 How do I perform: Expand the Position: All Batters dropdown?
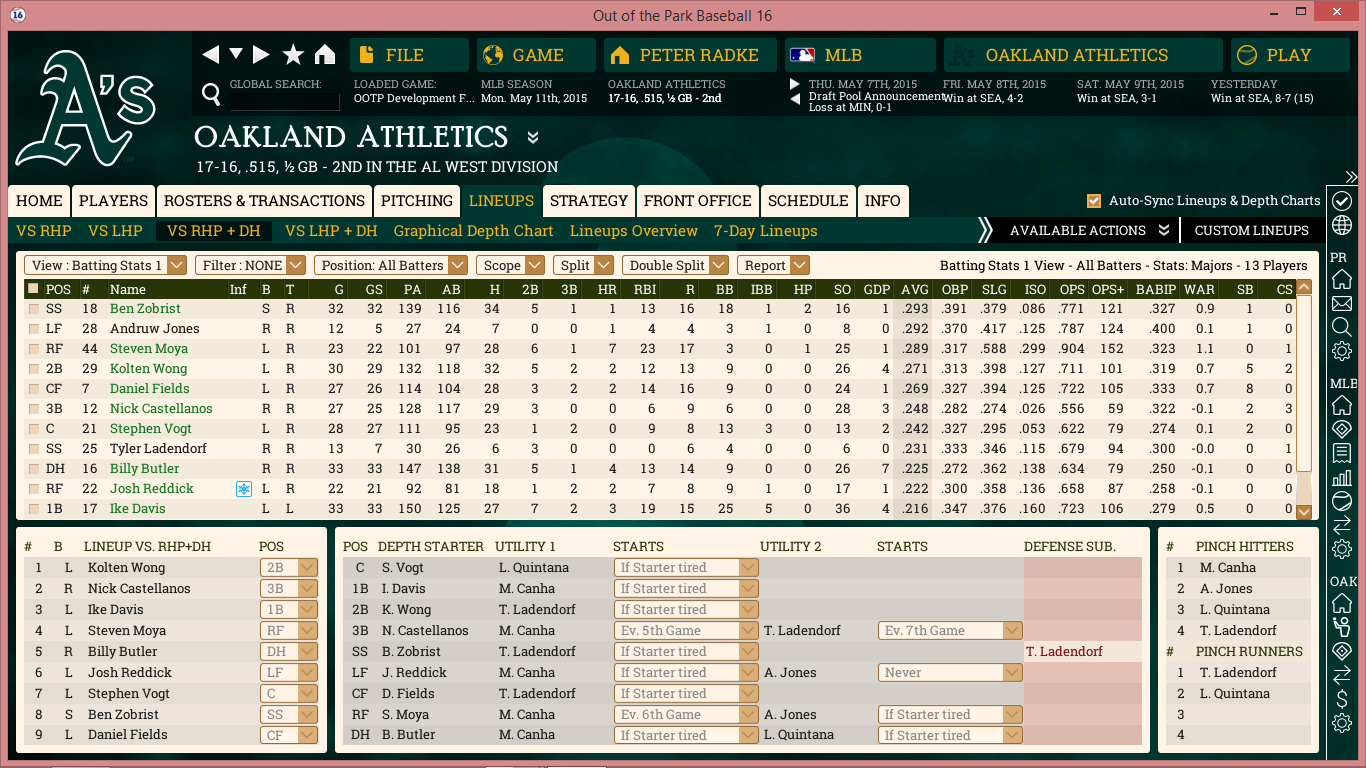[391, 265]
